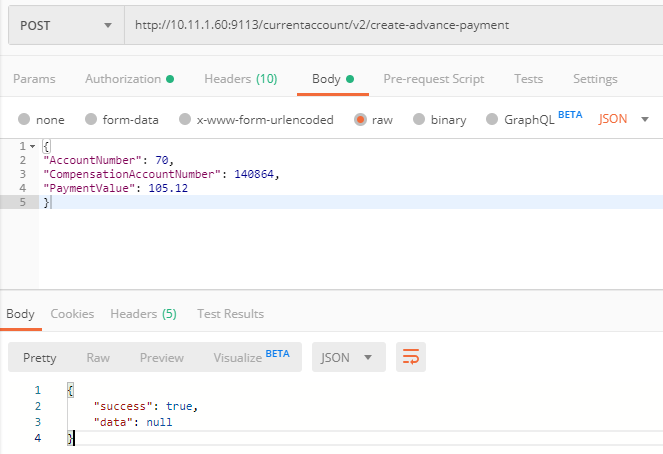Viewport: 663px width, 454px height.
Task: Select the form-data radio option
Action: point(91,120)
